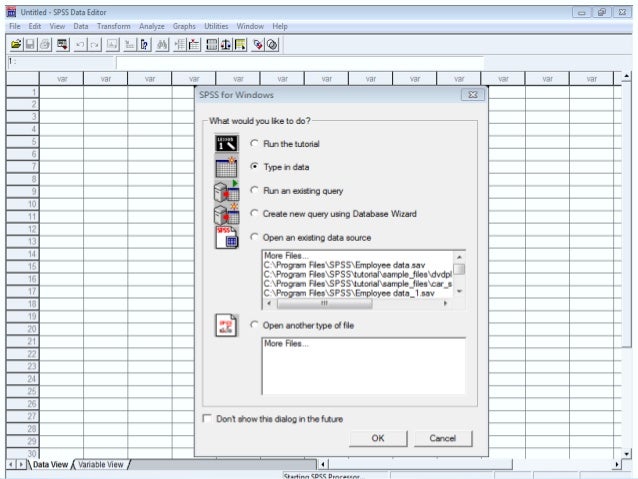Open the Edit menu
Image resolution: width=638 pixels, height=479 pixels.
pyautogui.click(x=35, y=26)
